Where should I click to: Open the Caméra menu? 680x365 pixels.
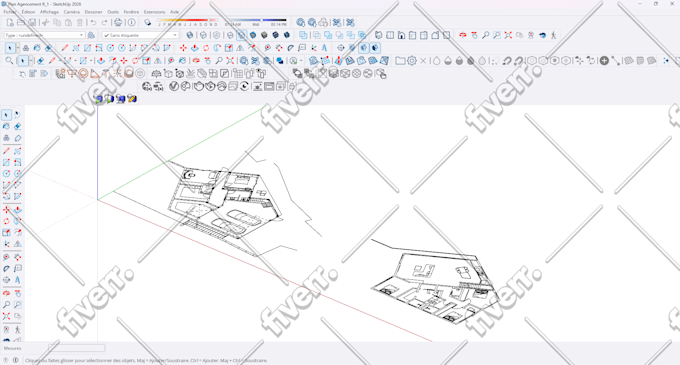(72, 12)
